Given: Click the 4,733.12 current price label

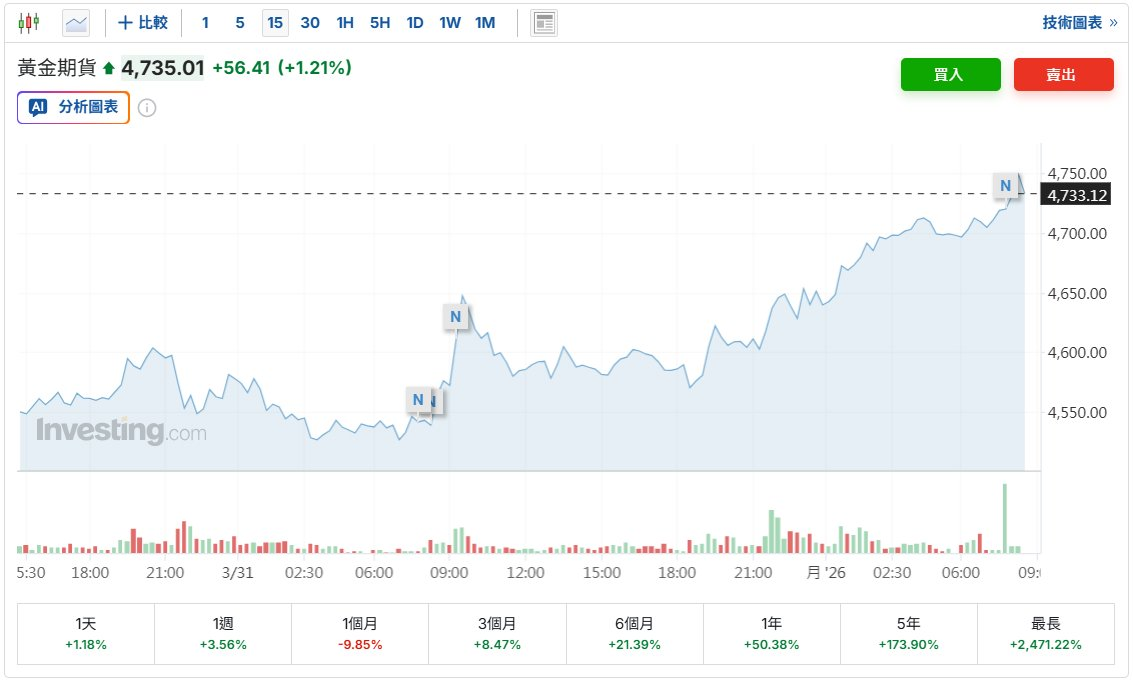Looking at the screenshot, I should tap(1076, 195).
